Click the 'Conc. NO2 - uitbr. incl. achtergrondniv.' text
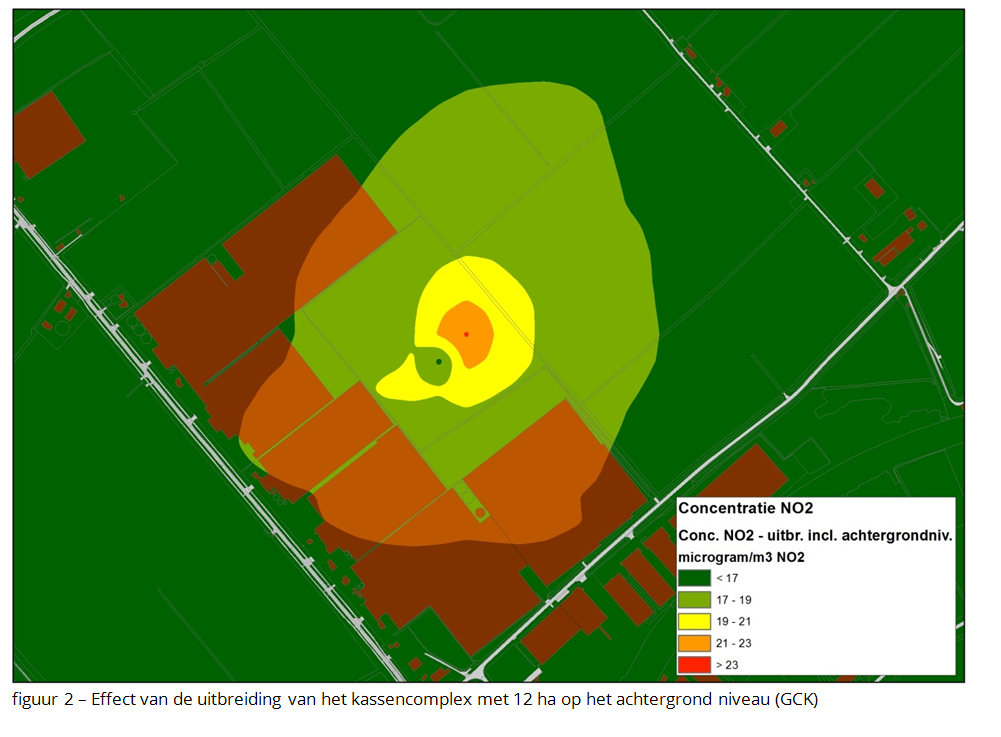This screenshot has width=1001, height=737. tap(815, 535)
